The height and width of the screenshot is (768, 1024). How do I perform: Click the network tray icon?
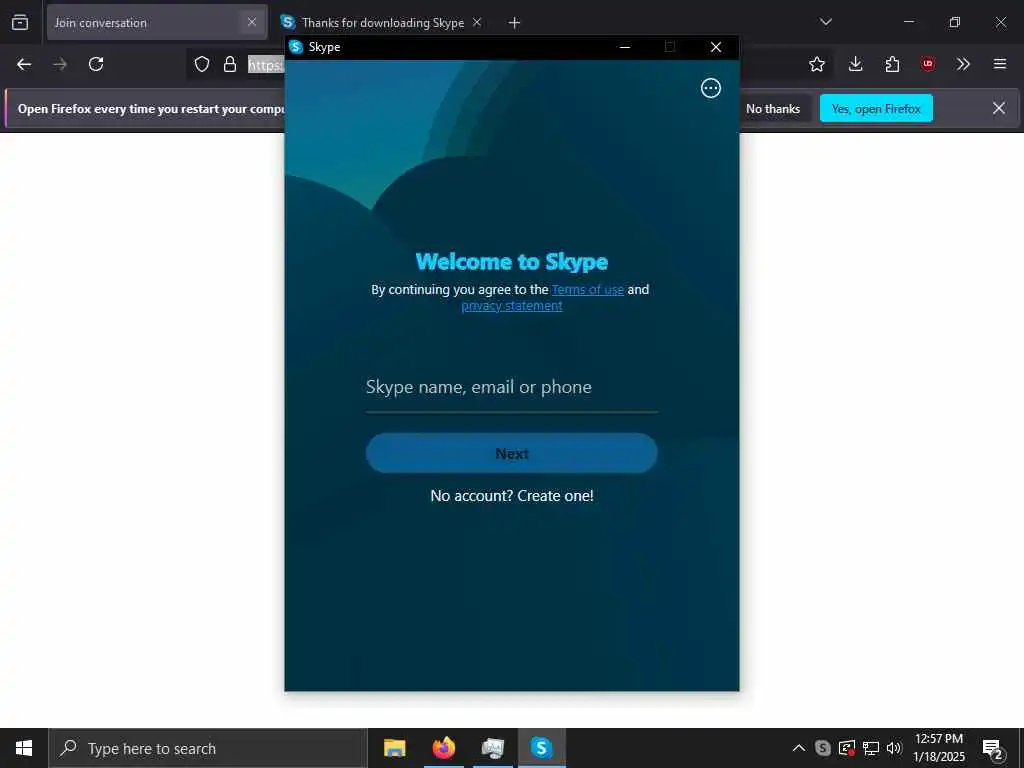coord(871,748)
